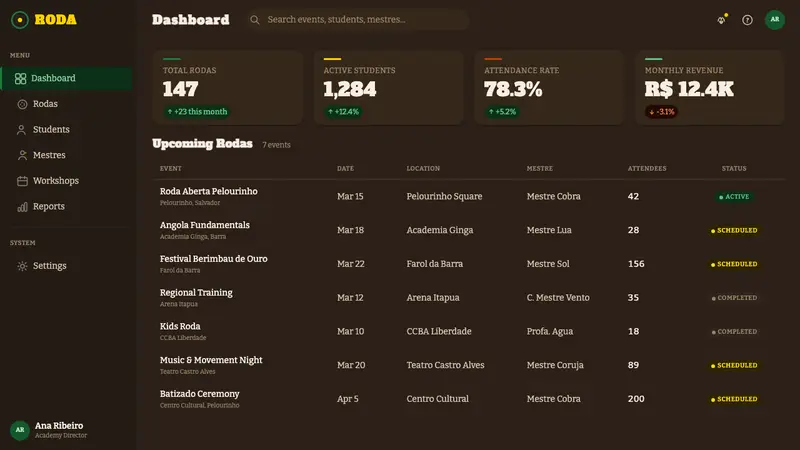This screenshot has height=450, width=800.
Task: Click the Reports bar chart icon
Action: (22, 207)
